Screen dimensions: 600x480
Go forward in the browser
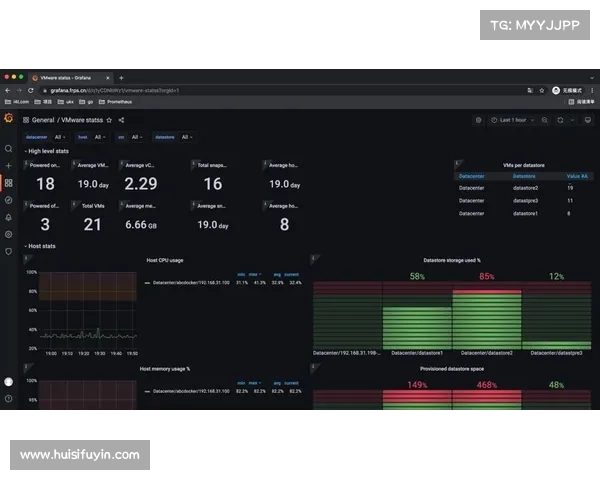coord(19,91)
